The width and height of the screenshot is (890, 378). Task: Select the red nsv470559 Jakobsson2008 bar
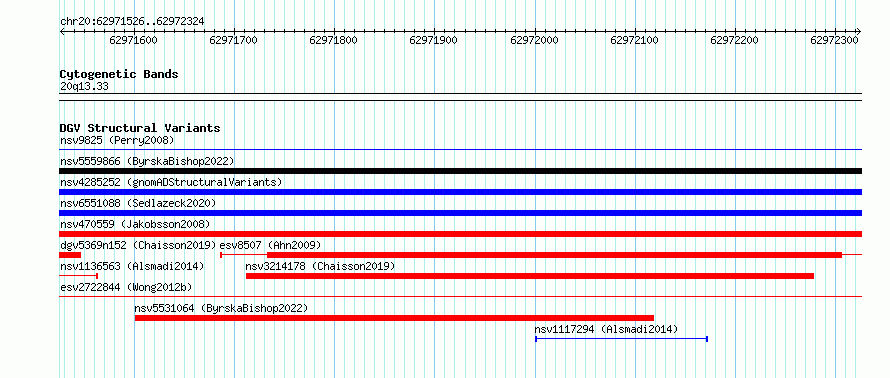460,234
